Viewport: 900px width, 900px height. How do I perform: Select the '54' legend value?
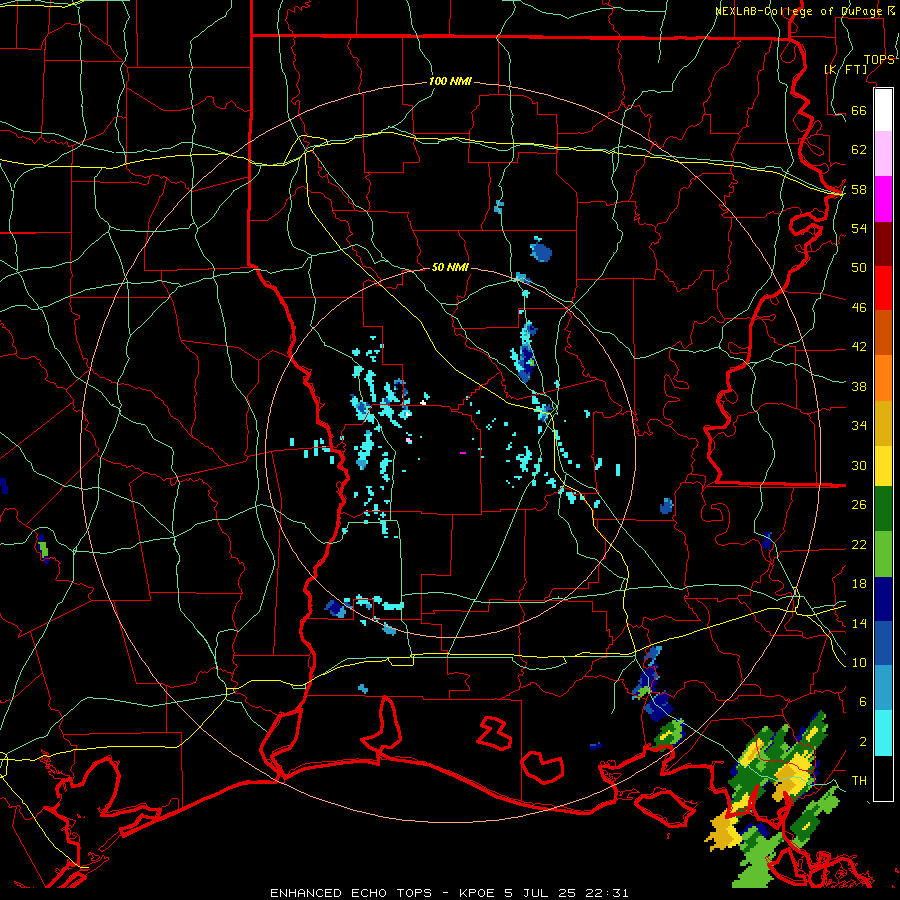click(x=859, y=228)
